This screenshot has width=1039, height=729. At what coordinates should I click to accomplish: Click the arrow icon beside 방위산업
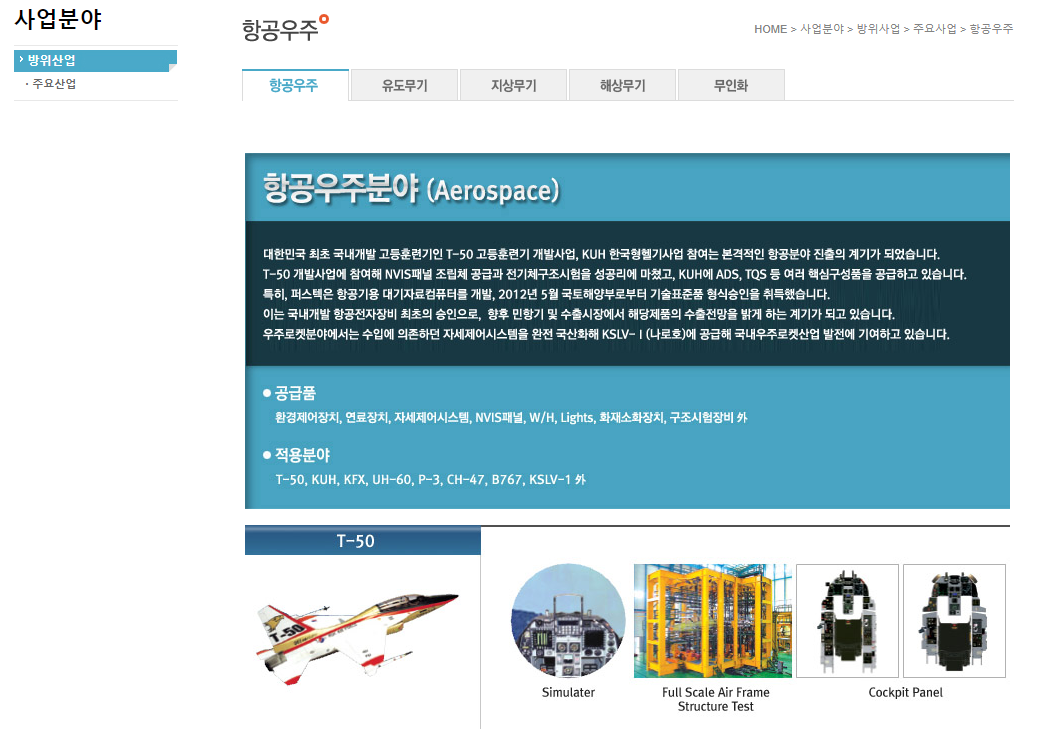pos(21,60)
